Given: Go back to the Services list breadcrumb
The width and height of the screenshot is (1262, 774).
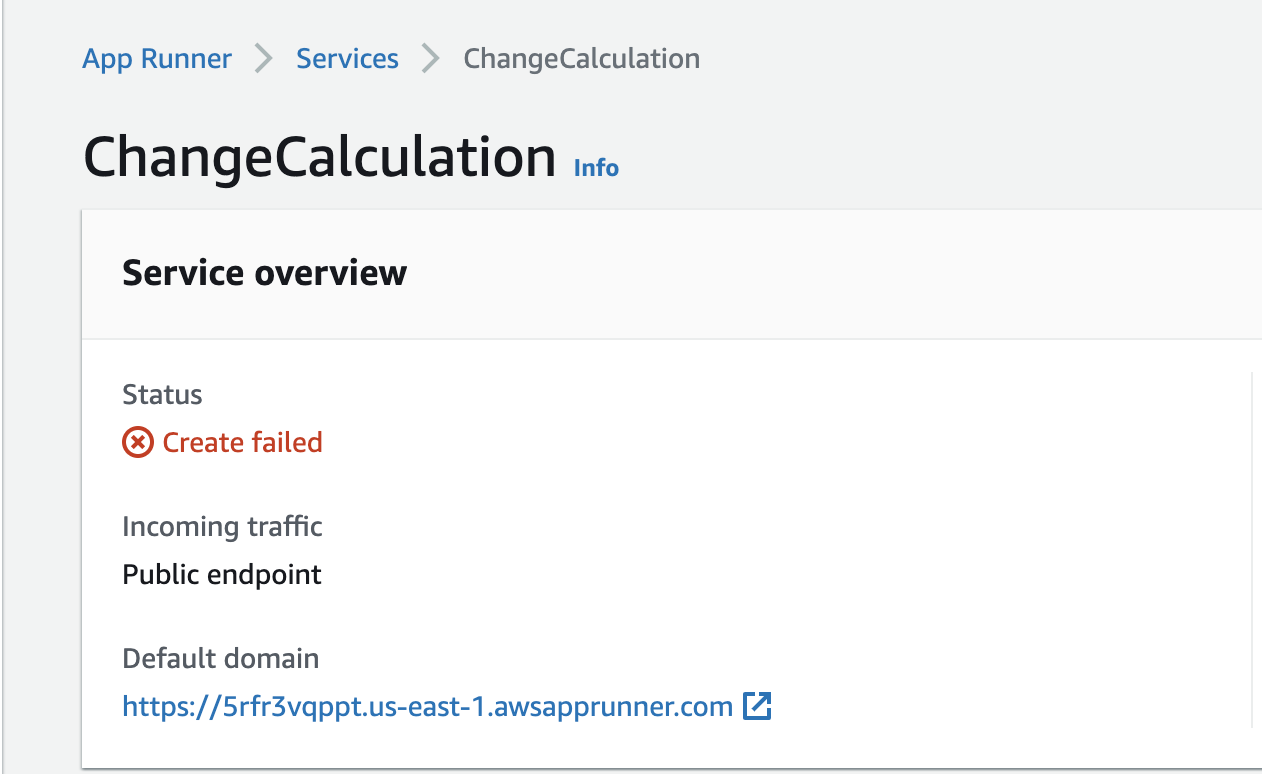Looking at the screenshot, I should (346, 58).
